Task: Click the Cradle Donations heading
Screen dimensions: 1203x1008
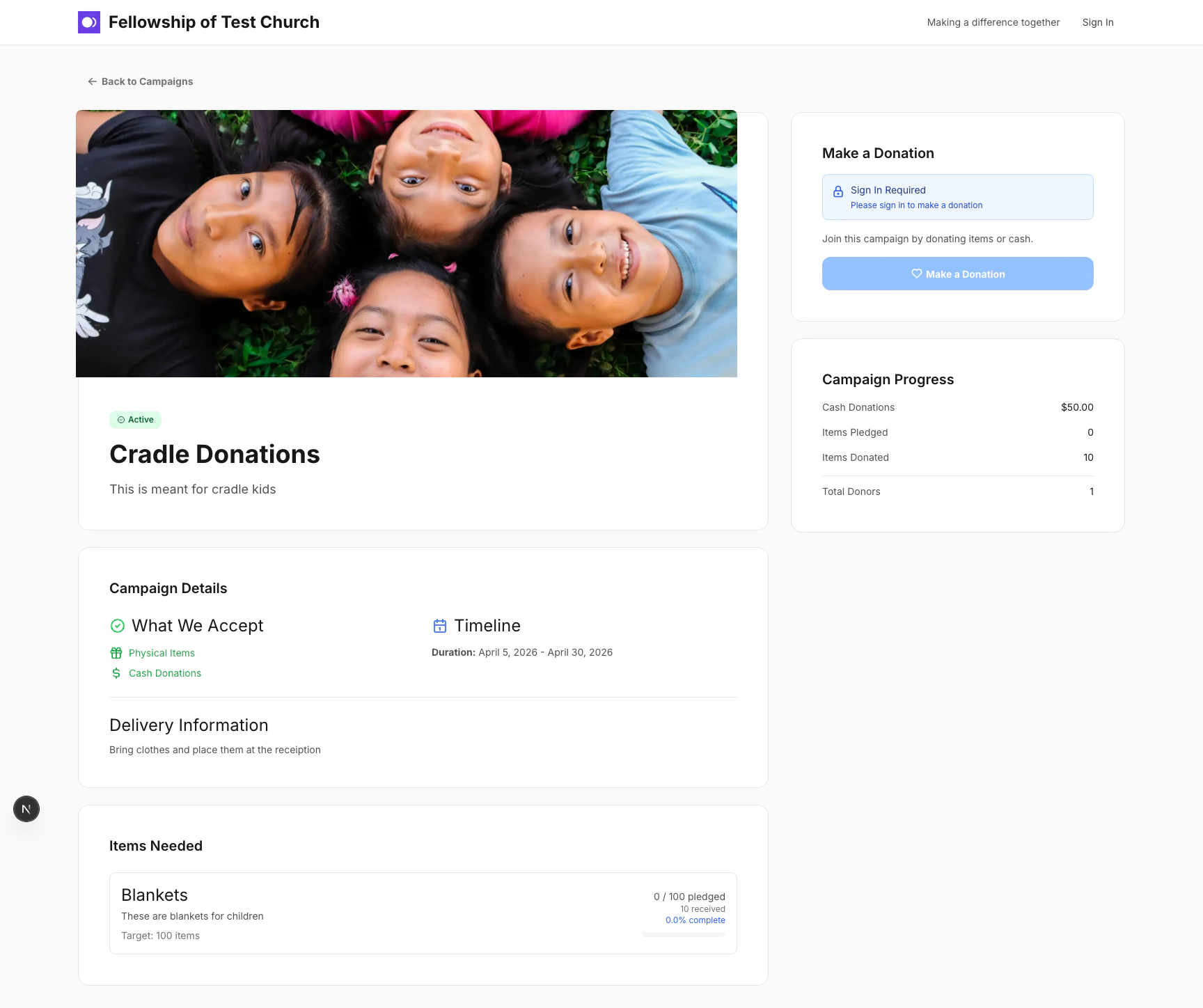Action: (214, 455)
